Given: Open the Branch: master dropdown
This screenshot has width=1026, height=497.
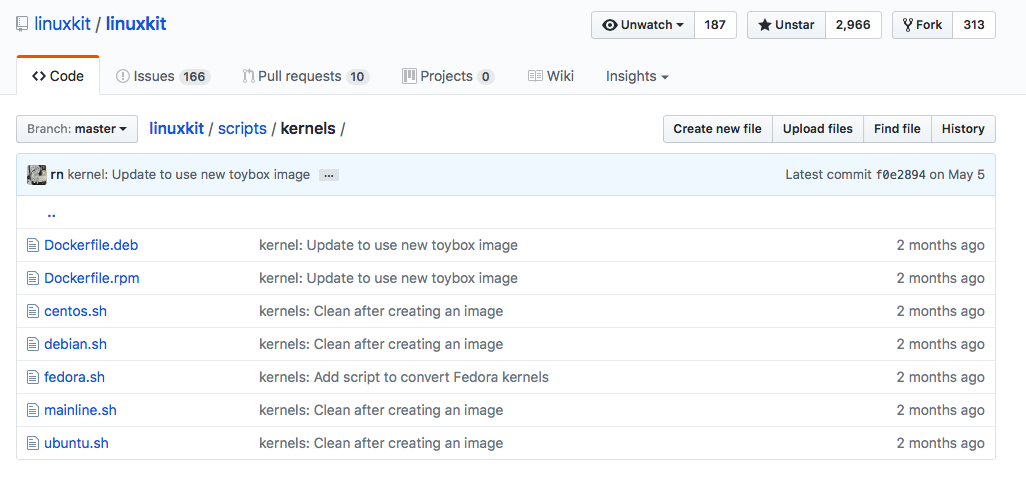Looking at the screenshot, I should [x=77, y=129].
